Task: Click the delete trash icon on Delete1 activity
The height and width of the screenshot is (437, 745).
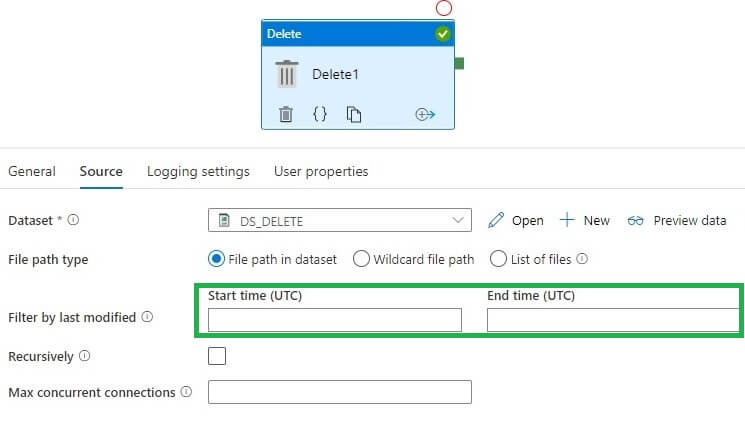Action: click(x=286, y=115)
